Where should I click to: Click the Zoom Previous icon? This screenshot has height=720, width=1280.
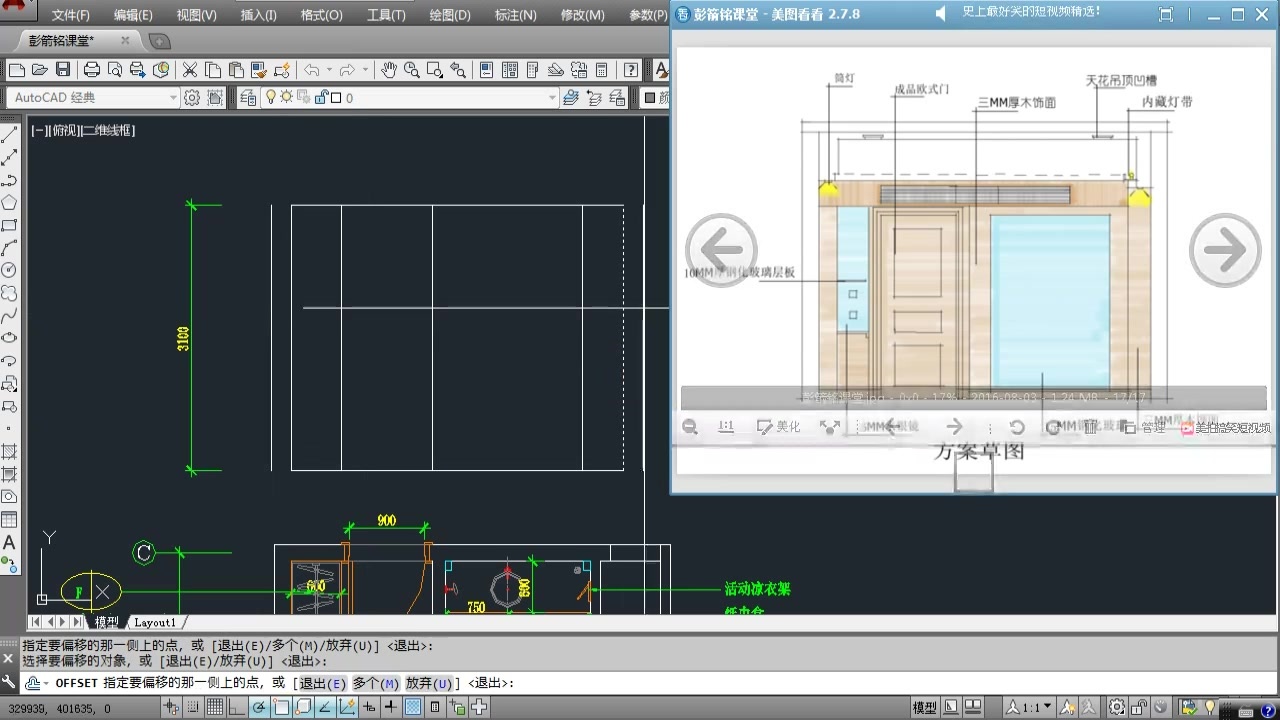(458, 70)
